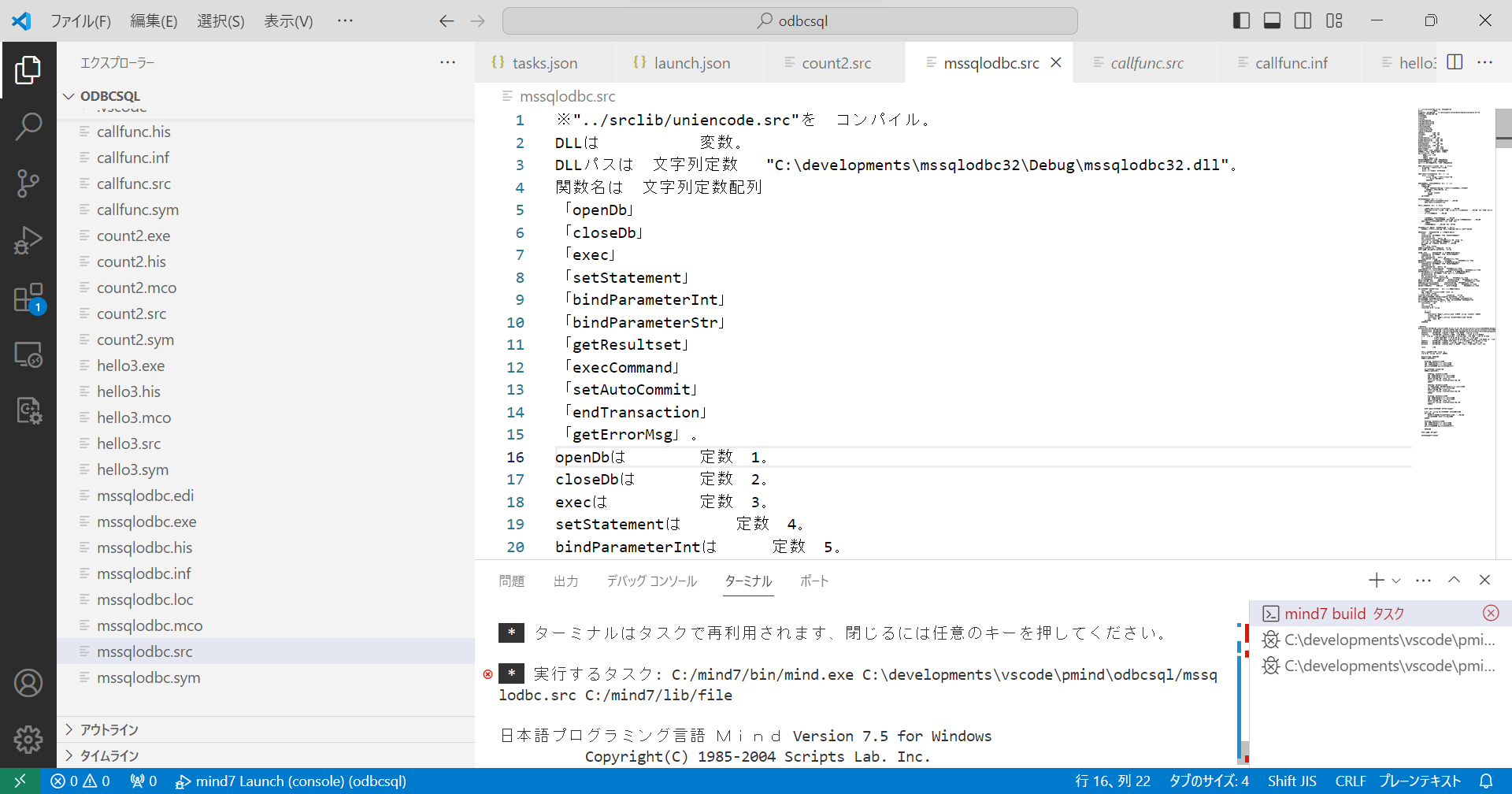Change the プレーンテキスト language mode
Image resolution: width=1512 pixels, height=794 pixels.
(1420, 781)
